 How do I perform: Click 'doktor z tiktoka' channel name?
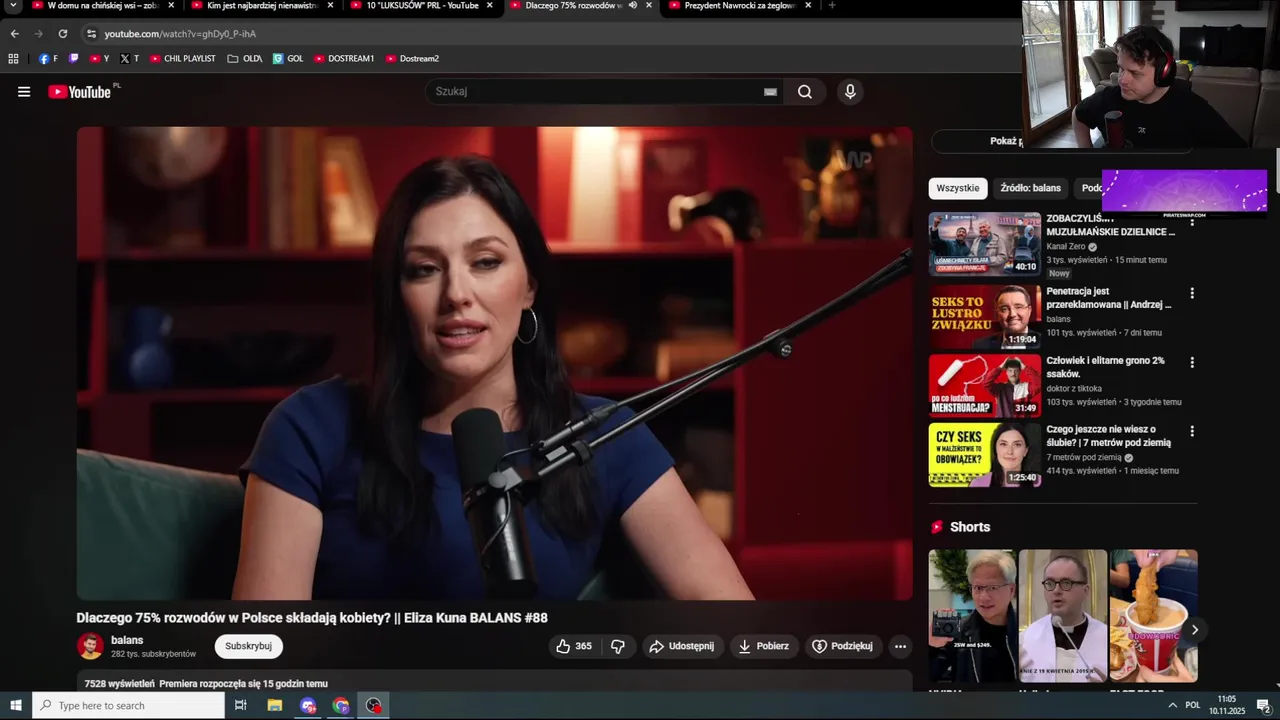click(1074, 388)
